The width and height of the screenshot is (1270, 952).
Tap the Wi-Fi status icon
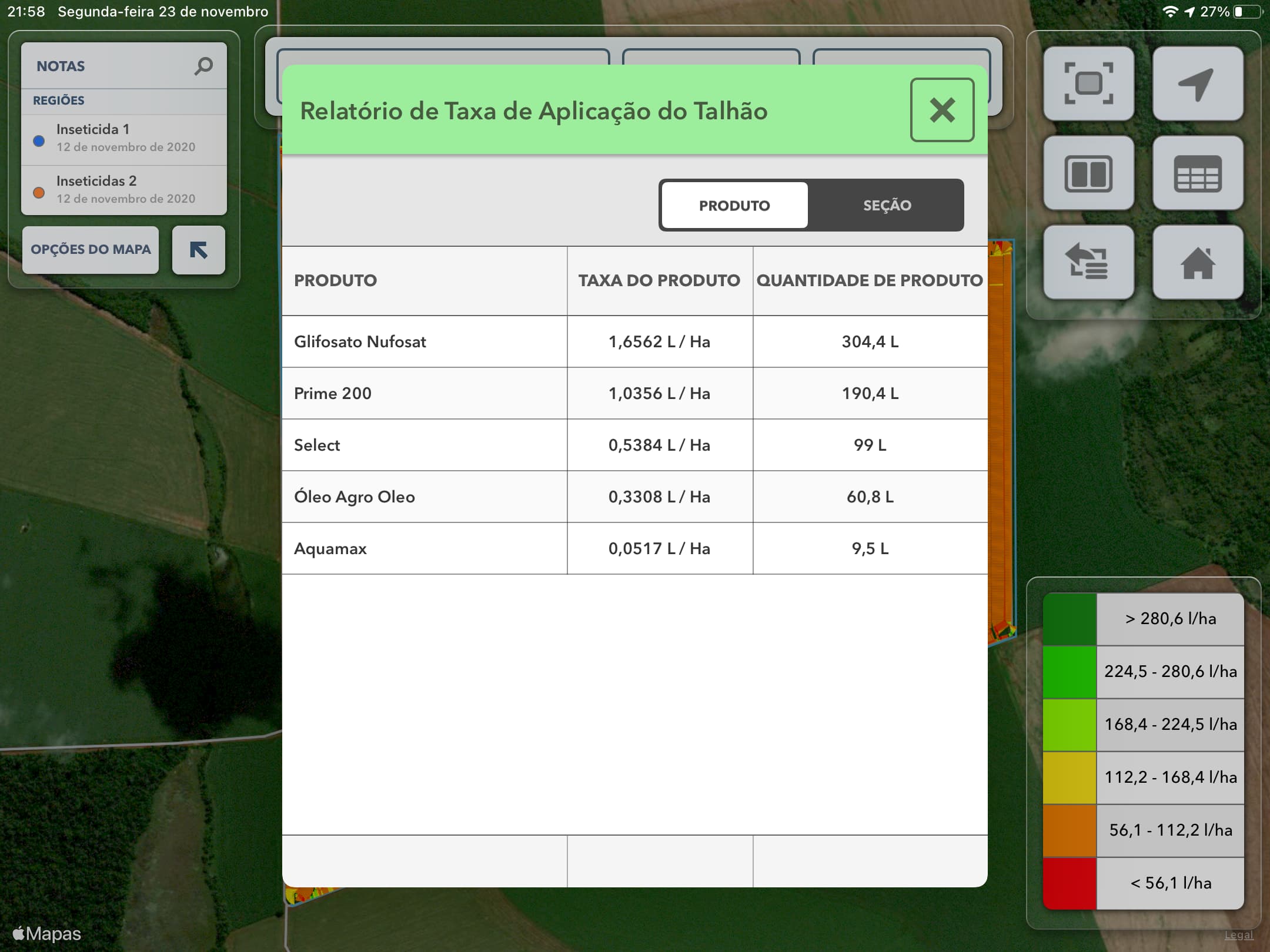(x=1170, y=12)
